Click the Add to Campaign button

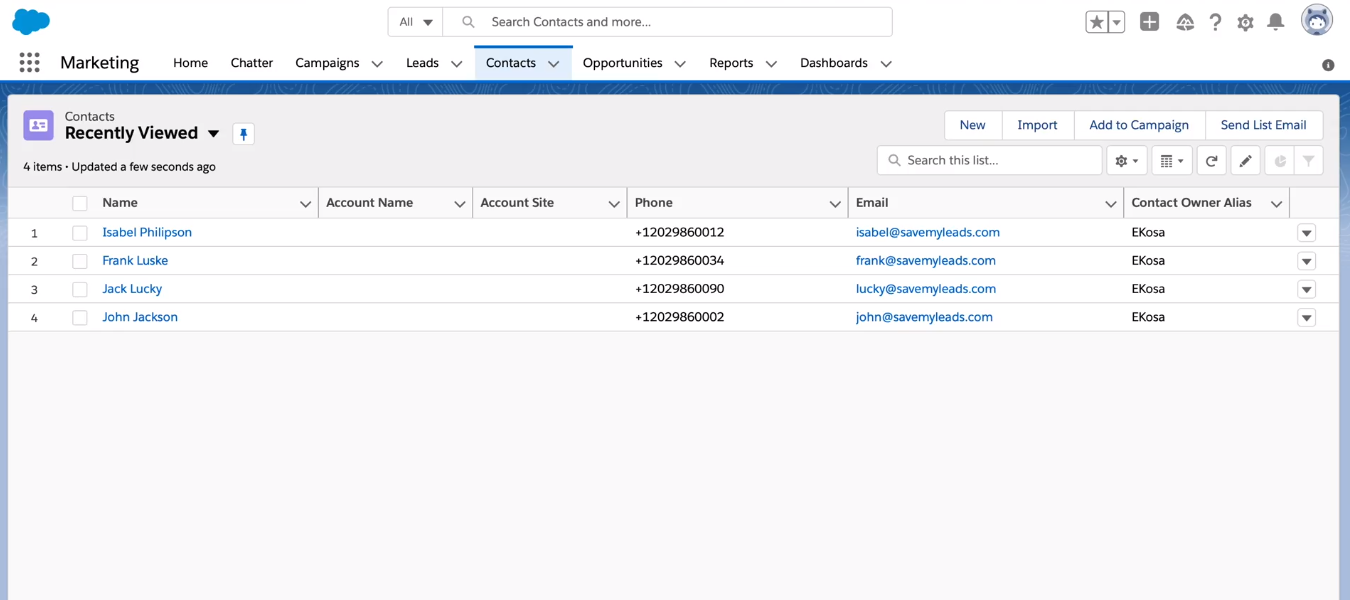pyautogui.click(x=1139, y=125)
